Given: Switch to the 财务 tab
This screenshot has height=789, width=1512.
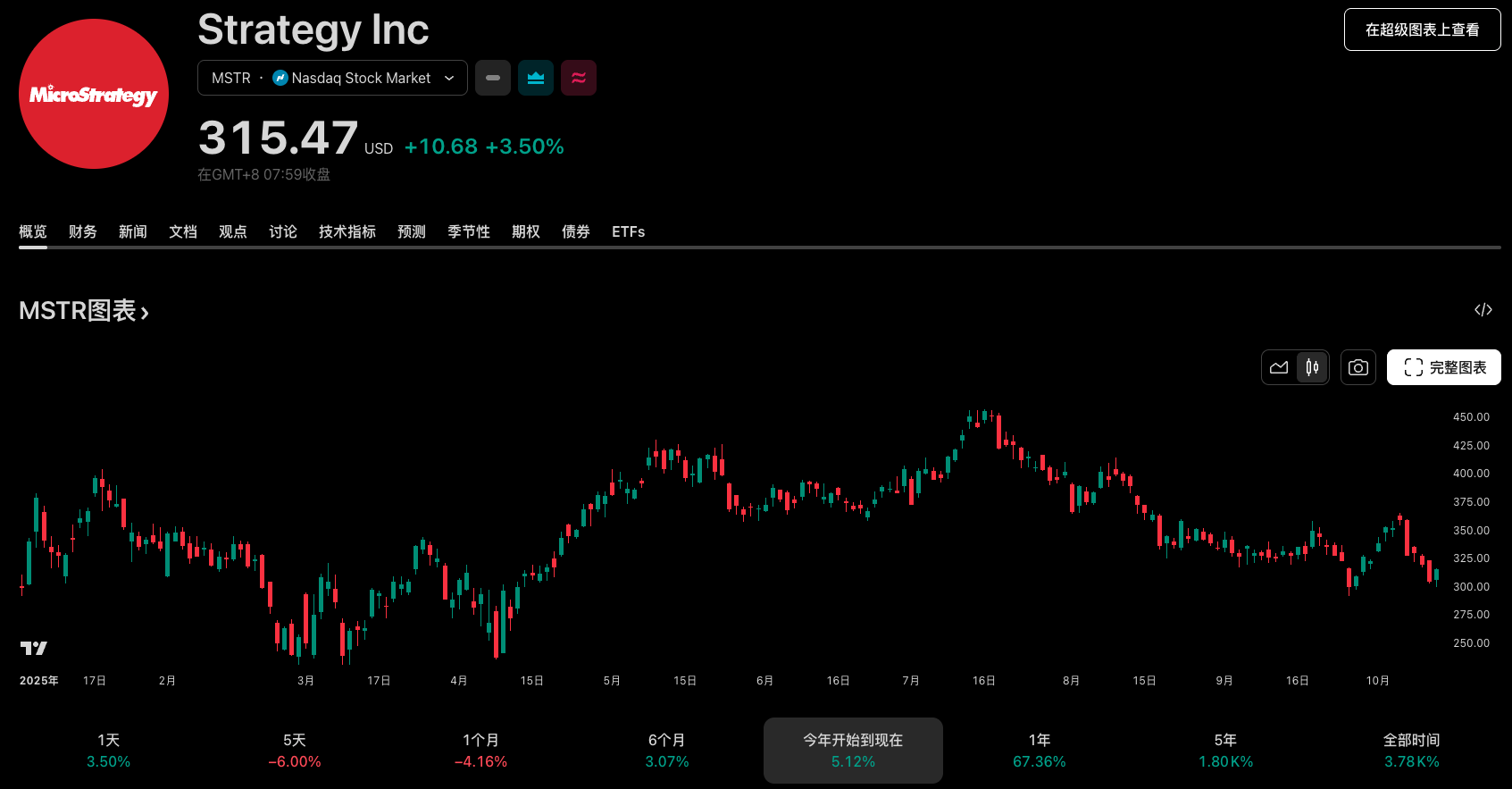Looking at the screenshot, I should point(83,232).
